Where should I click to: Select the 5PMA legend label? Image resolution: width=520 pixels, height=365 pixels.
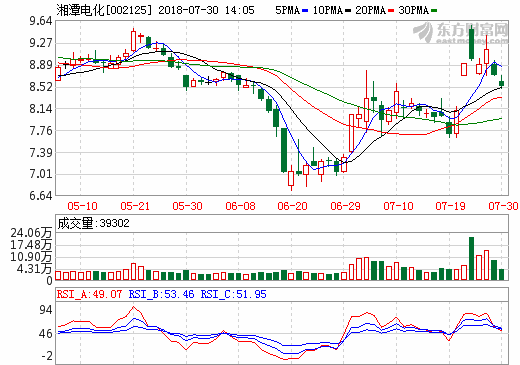[x=288, y=10]
